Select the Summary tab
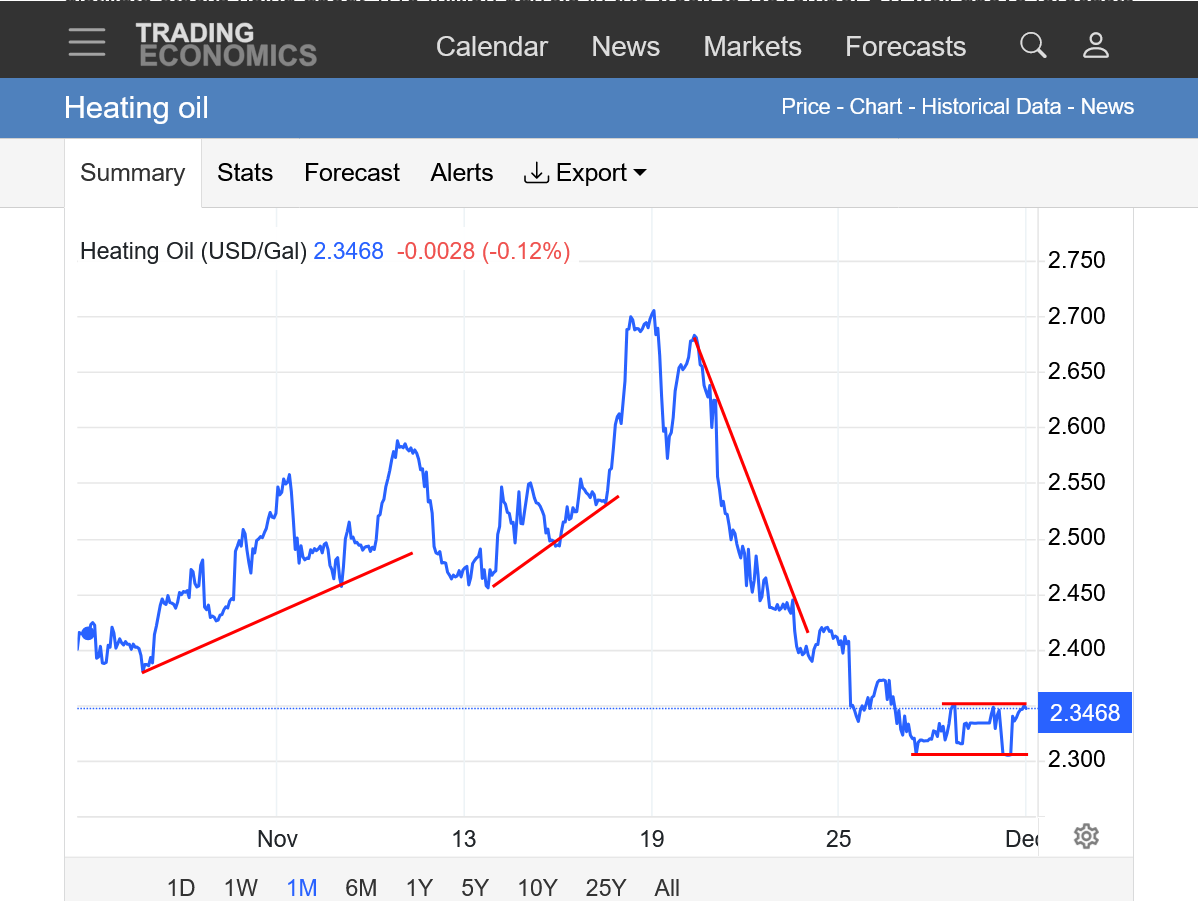This screenshot has height=901, width=1198. pyautogui.click(x=133, y=173)
